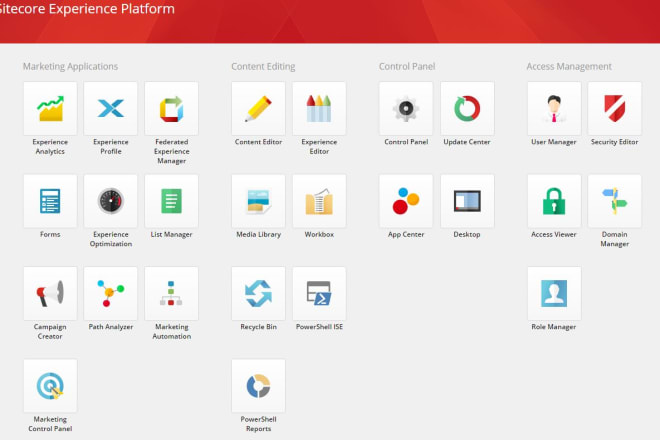This screenshot has width=660, height=440.
Task: Click the 'Desktop' text label
Action: coord(467,235)
